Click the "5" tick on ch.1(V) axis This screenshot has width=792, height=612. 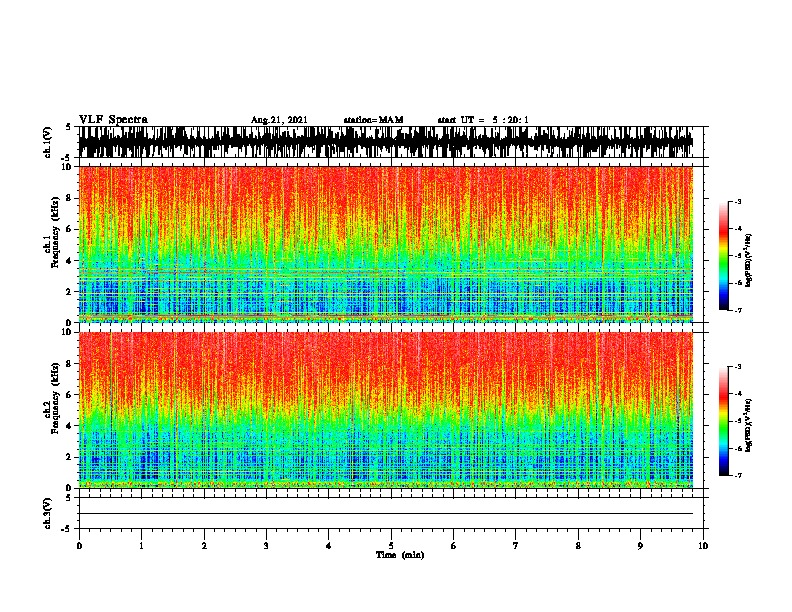coord(68,127)
